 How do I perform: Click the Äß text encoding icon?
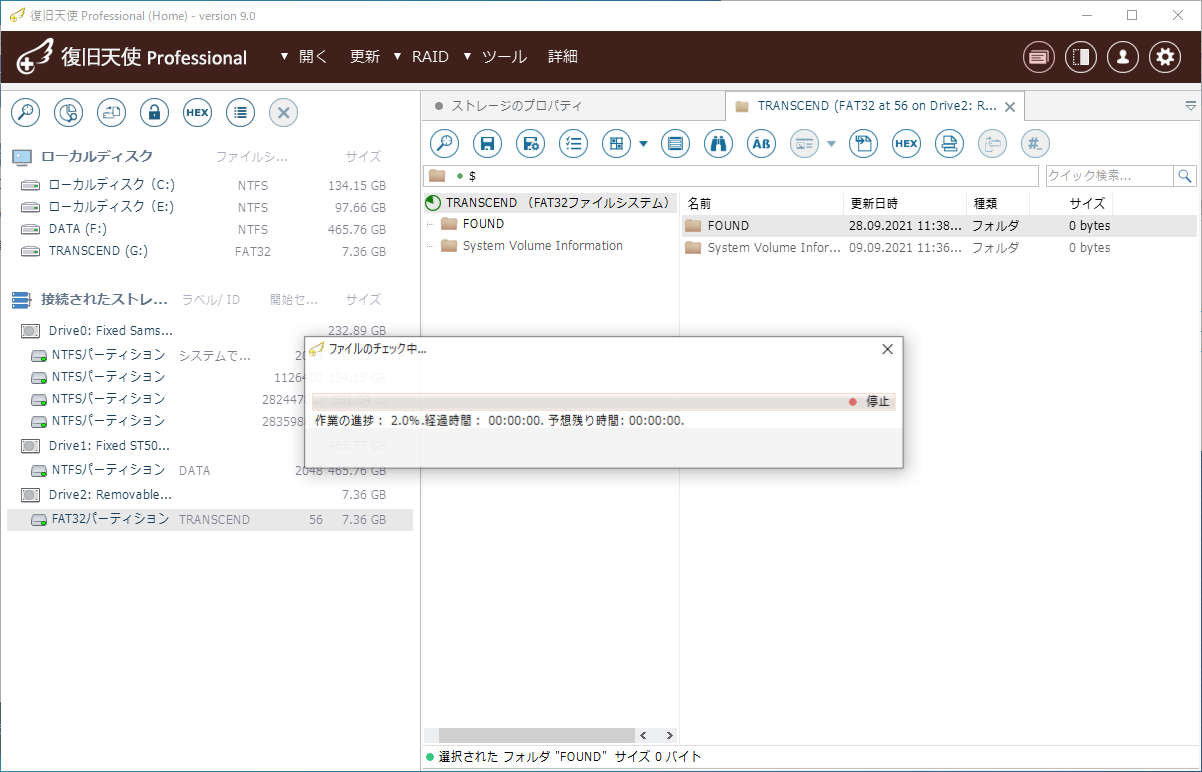762,144
